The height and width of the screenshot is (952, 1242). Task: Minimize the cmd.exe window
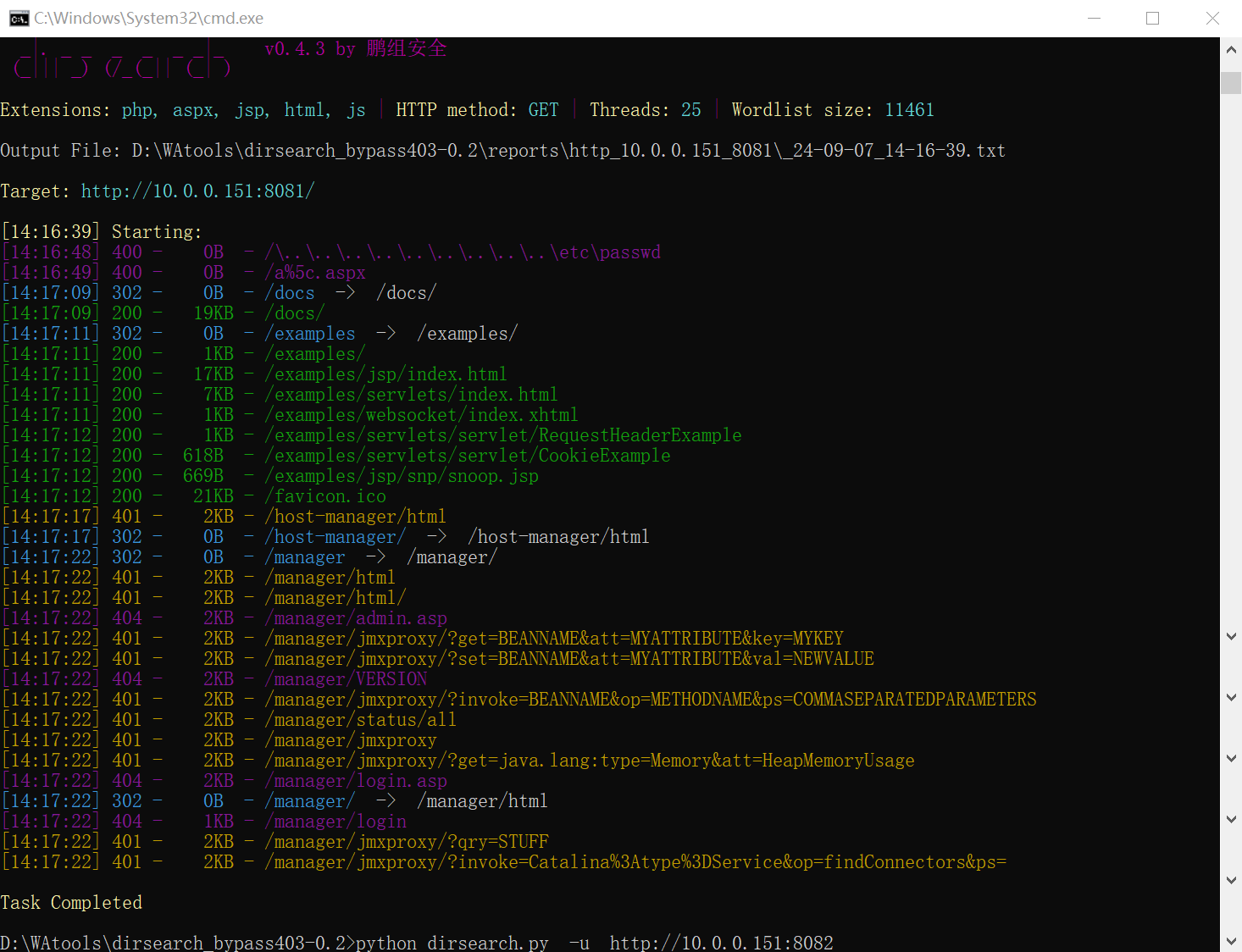[1094, 18]
